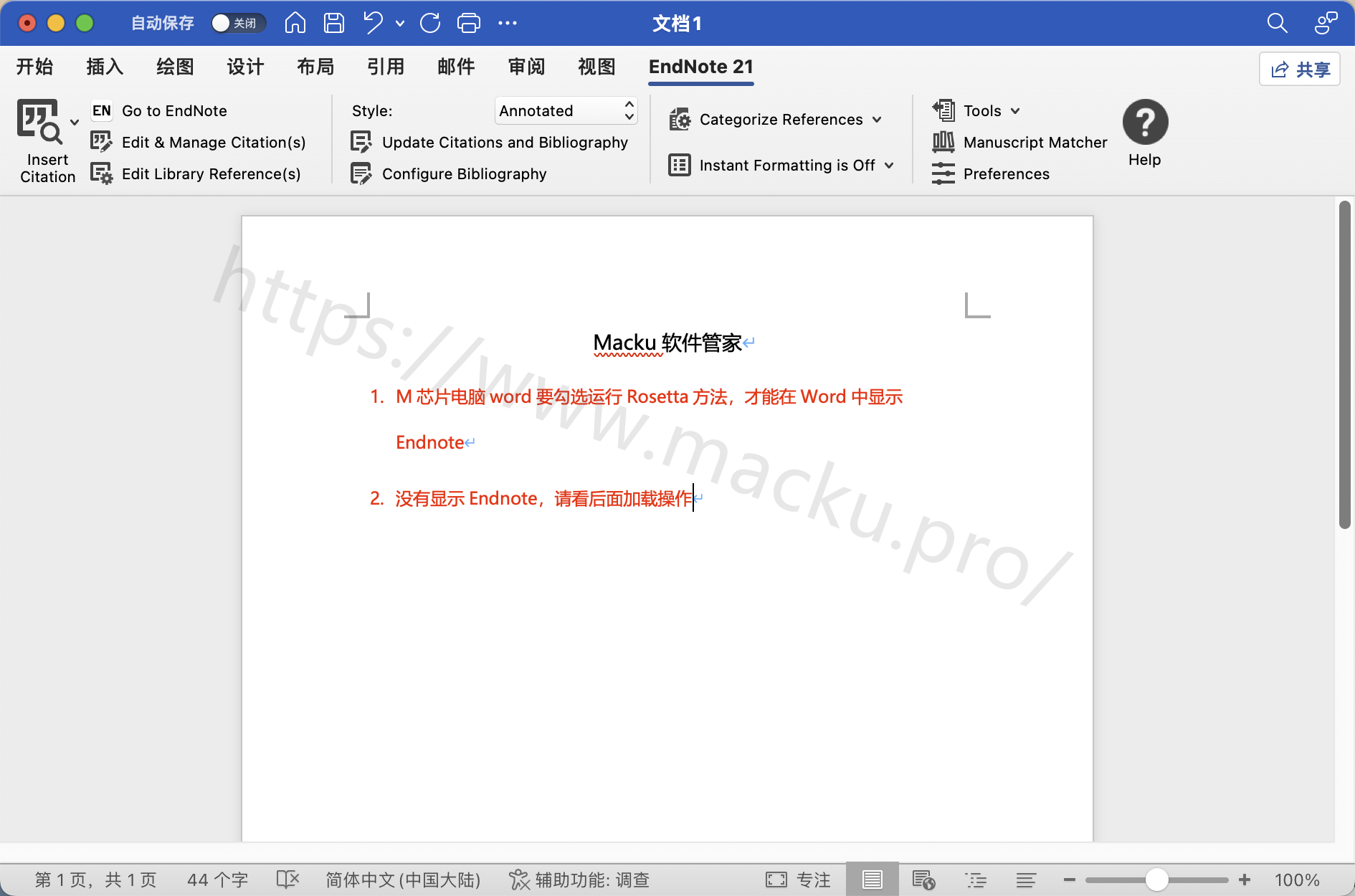Switch to the 插入 tab

point(105,67)
